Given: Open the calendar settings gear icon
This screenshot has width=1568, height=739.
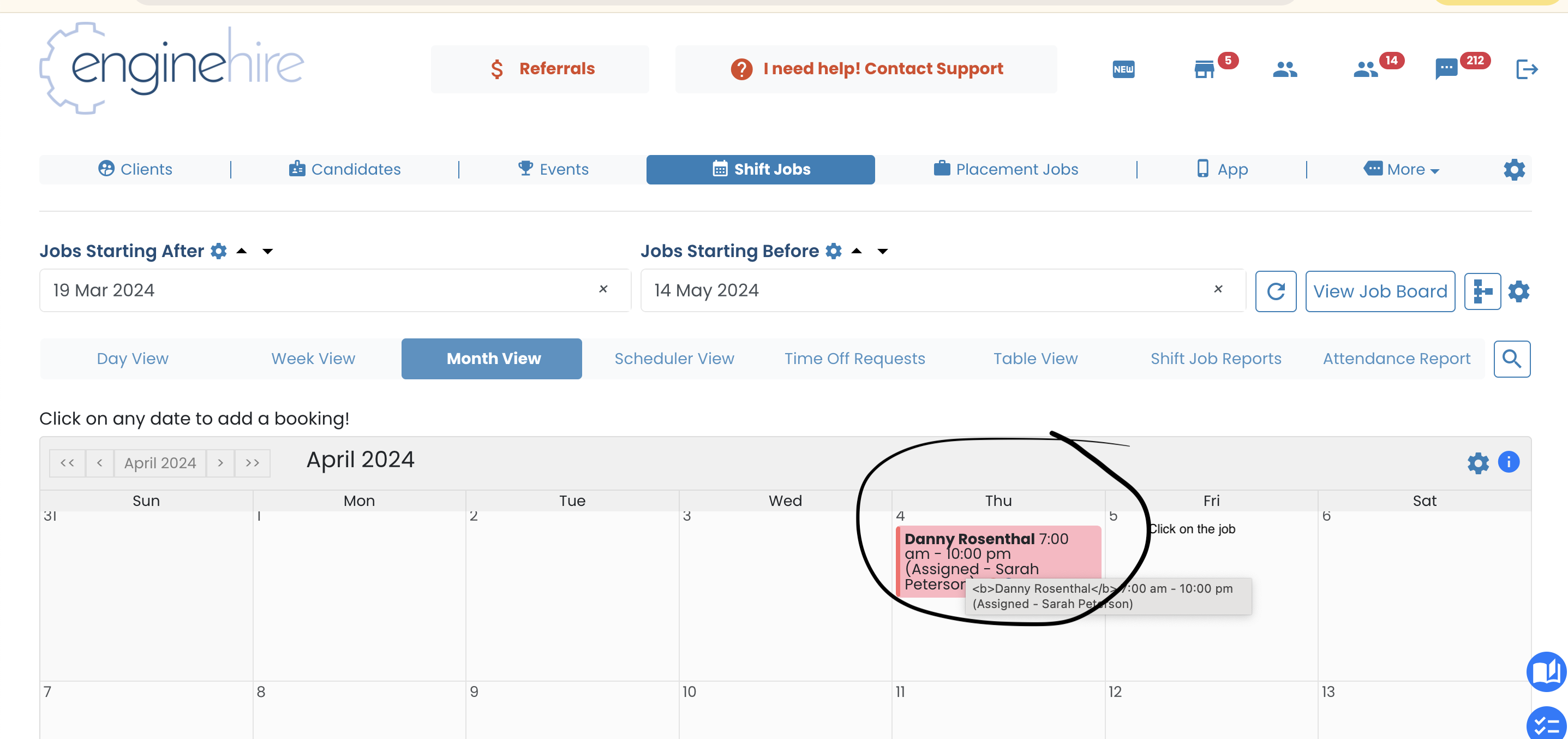Looking at the screenshot, I should (1478, 463).
